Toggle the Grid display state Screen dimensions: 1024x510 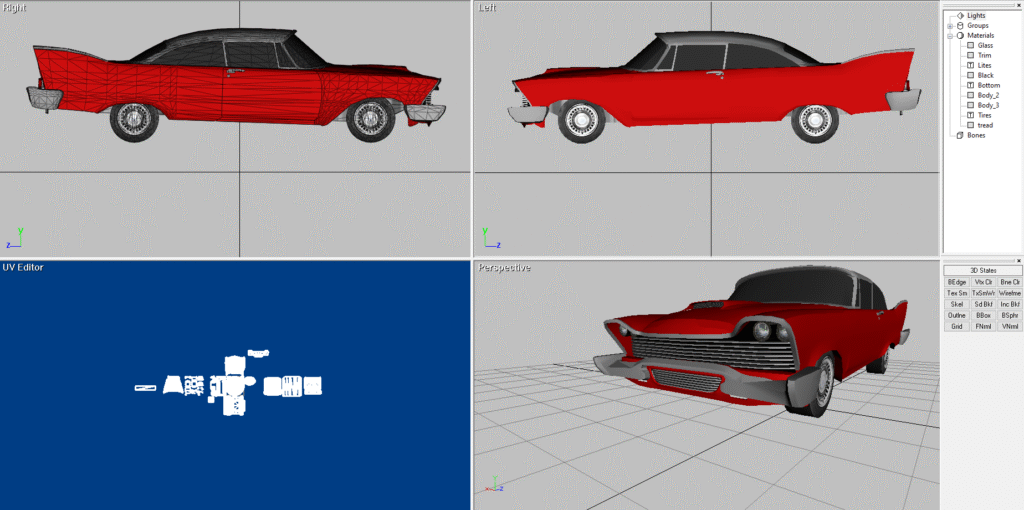[x=957, y=326]
